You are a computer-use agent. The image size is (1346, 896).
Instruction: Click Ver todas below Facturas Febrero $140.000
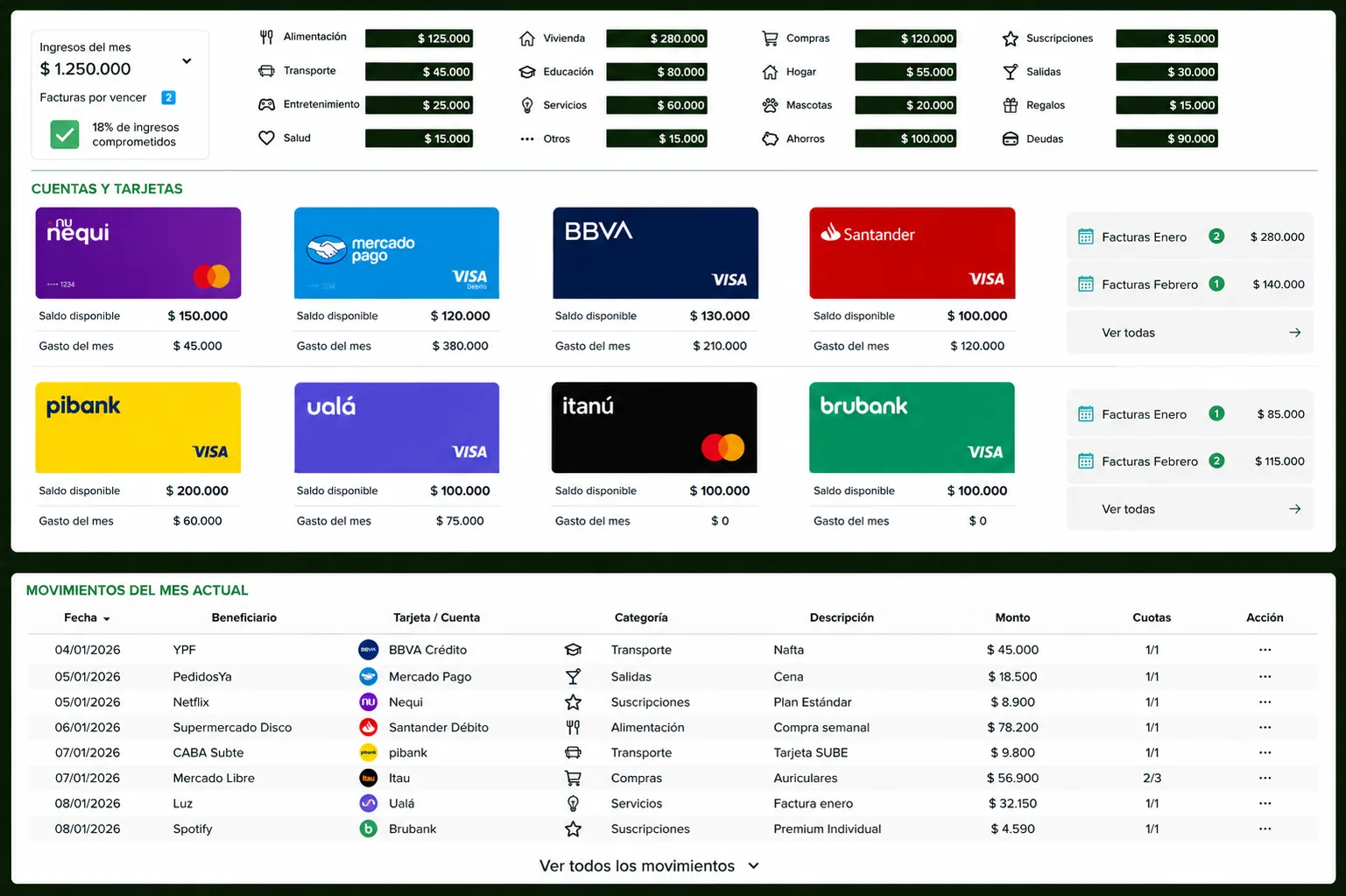[1190, 333]
